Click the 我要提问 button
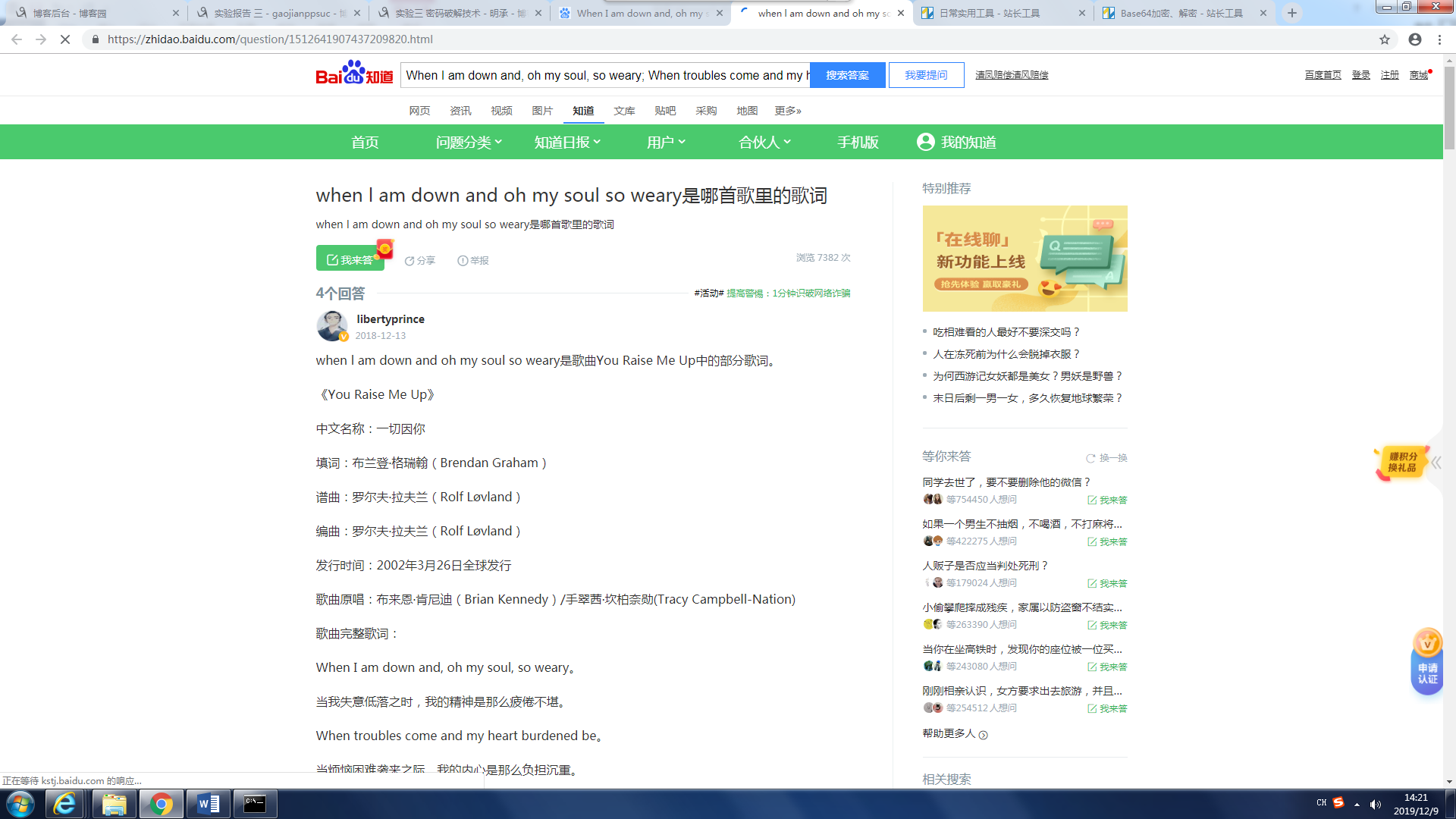This screenshot has width=1456, height=819. pyautogui.click(x=926, y=75)
